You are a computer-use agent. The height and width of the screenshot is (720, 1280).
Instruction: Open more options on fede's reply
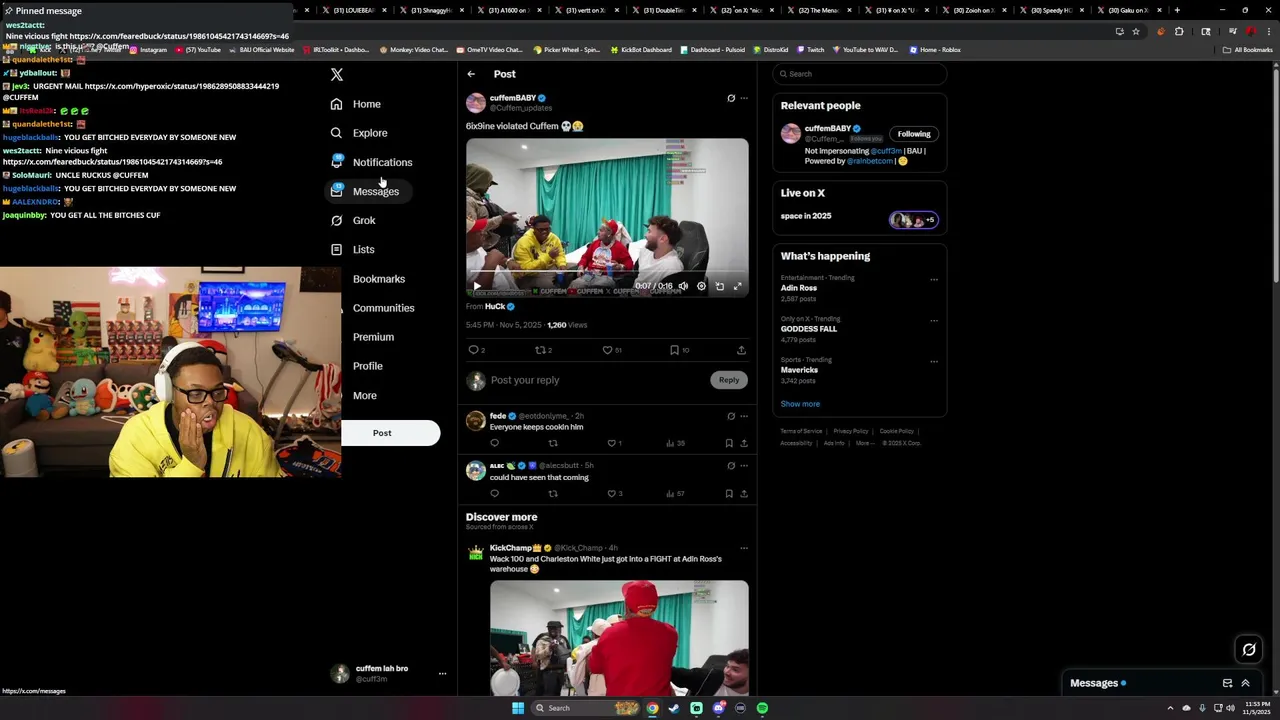744,416
